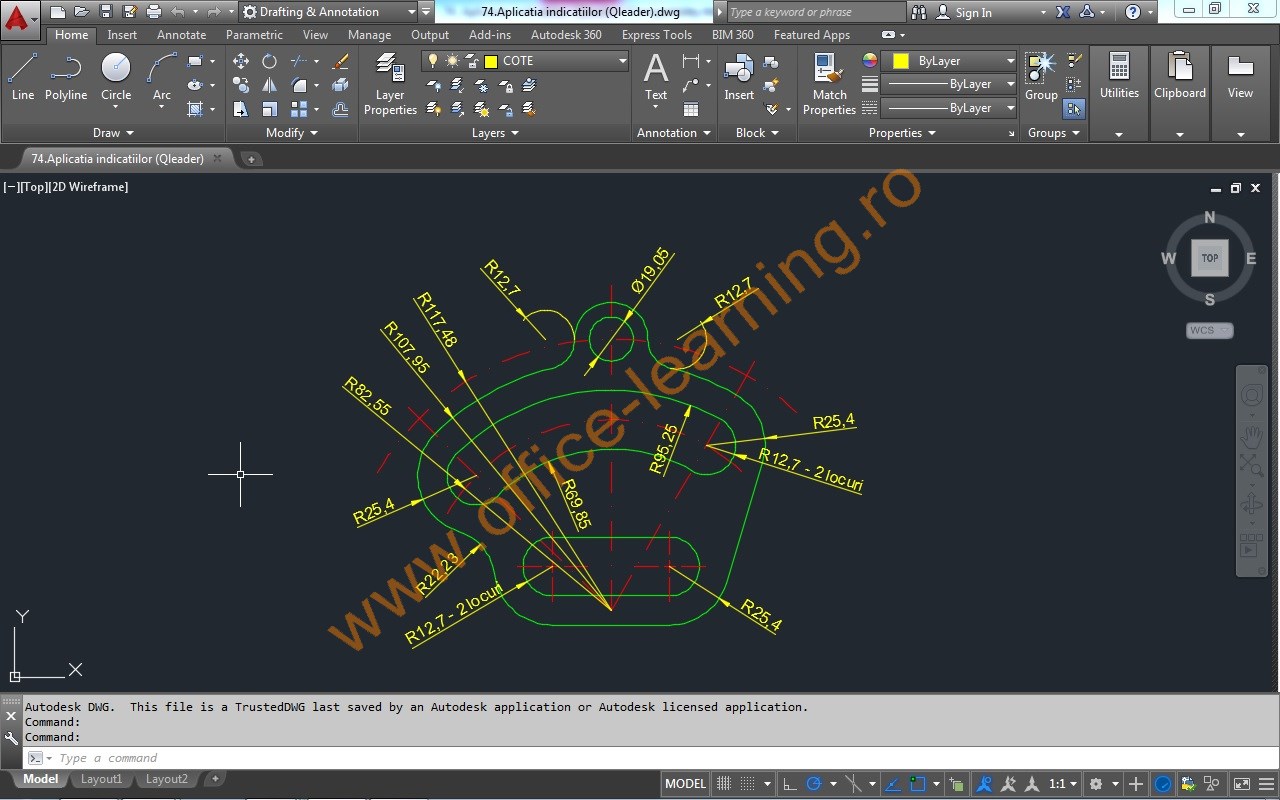This screenshot has width=1280, height=800.
Task: Select the Line drawing tool
Action: pyautogui.click(x=22, y=77)
